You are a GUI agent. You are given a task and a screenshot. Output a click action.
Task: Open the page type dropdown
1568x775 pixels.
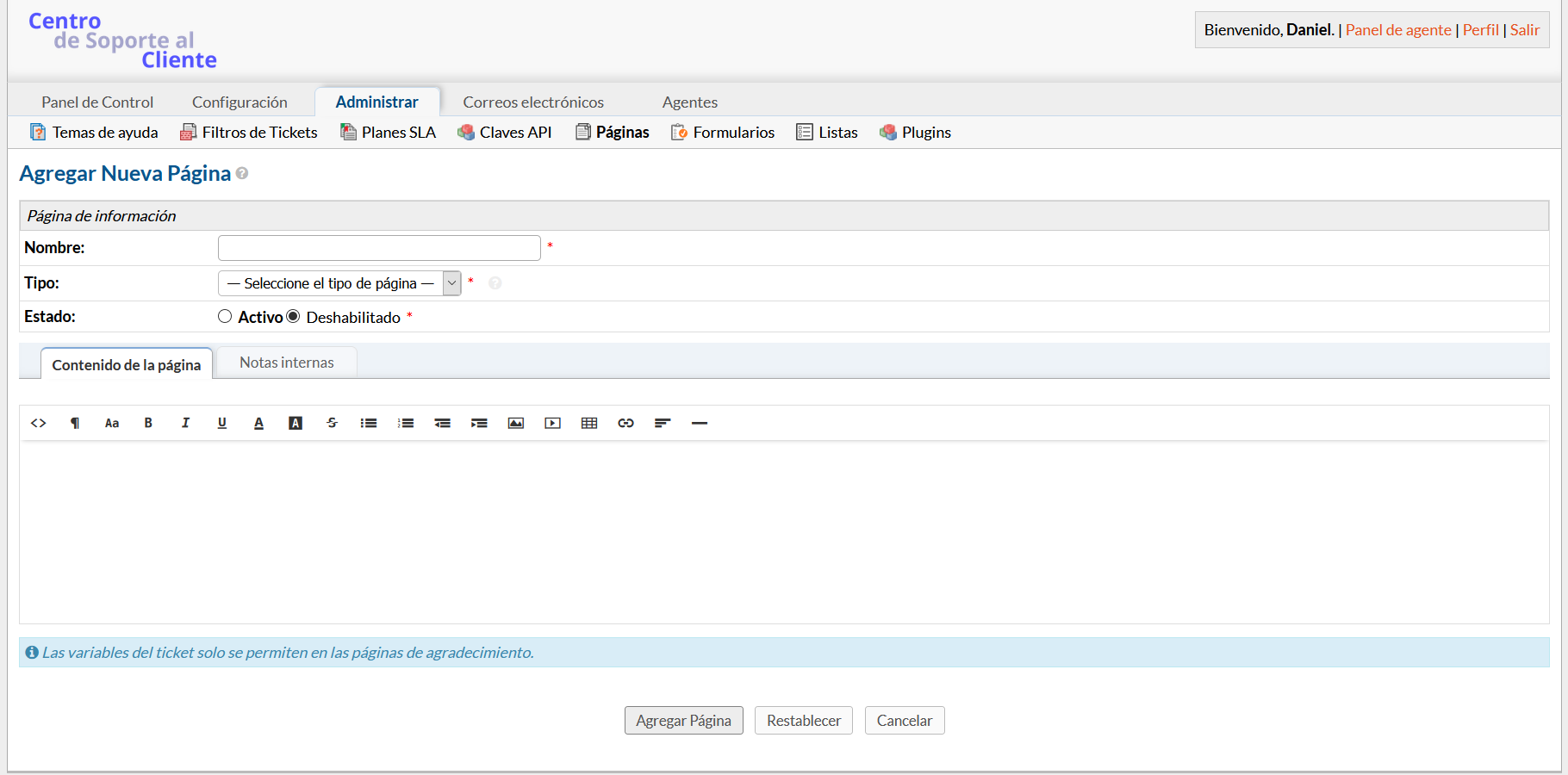point(339,283)
